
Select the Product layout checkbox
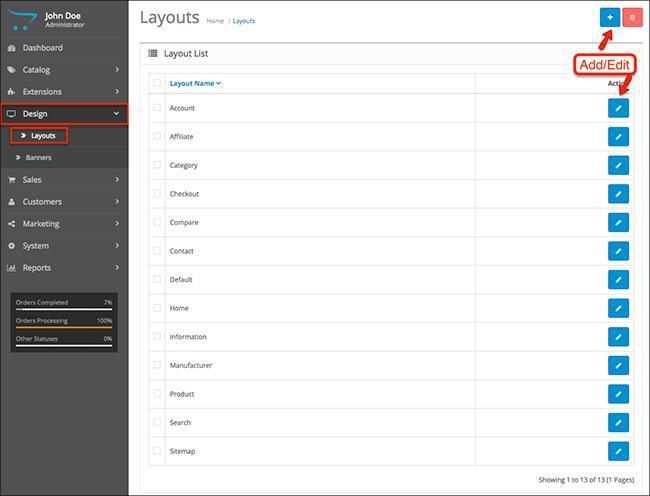point(157,394)
